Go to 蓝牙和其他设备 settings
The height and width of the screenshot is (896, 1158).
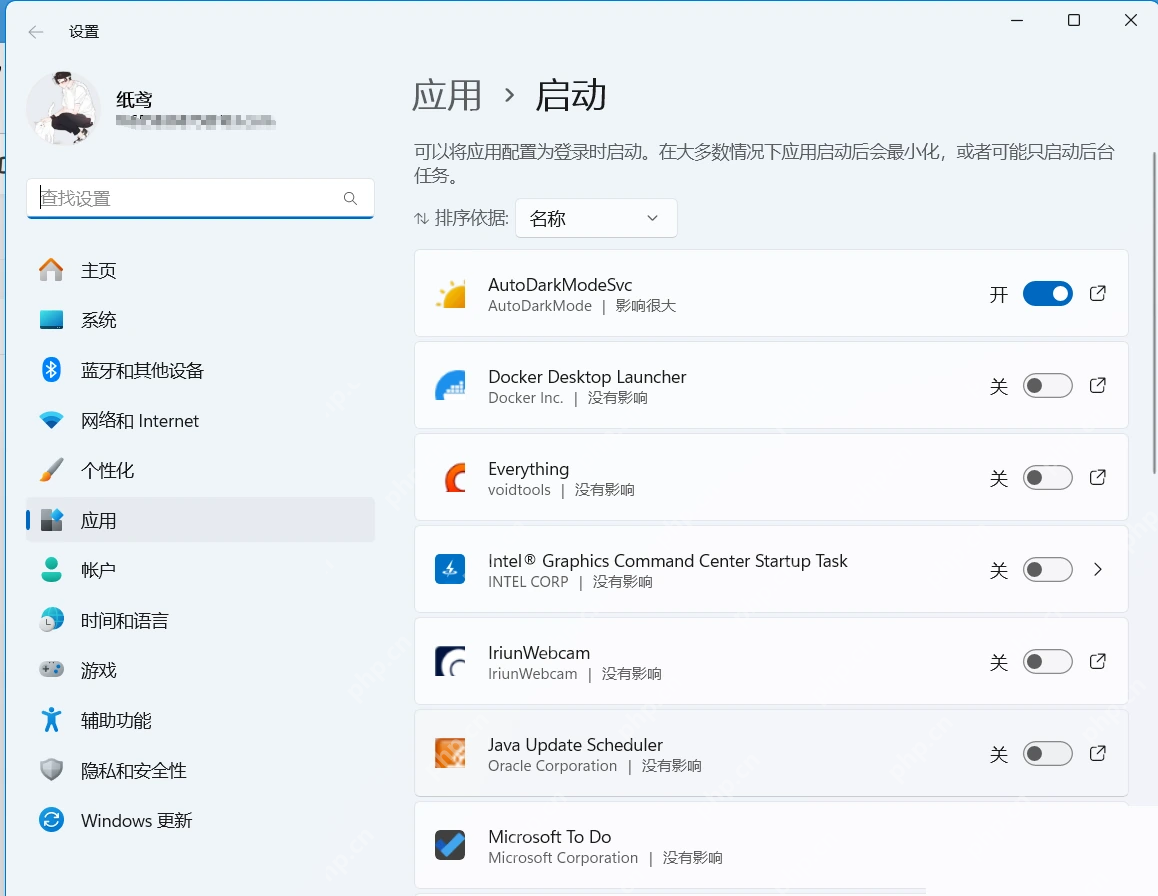tap(200, 370)
